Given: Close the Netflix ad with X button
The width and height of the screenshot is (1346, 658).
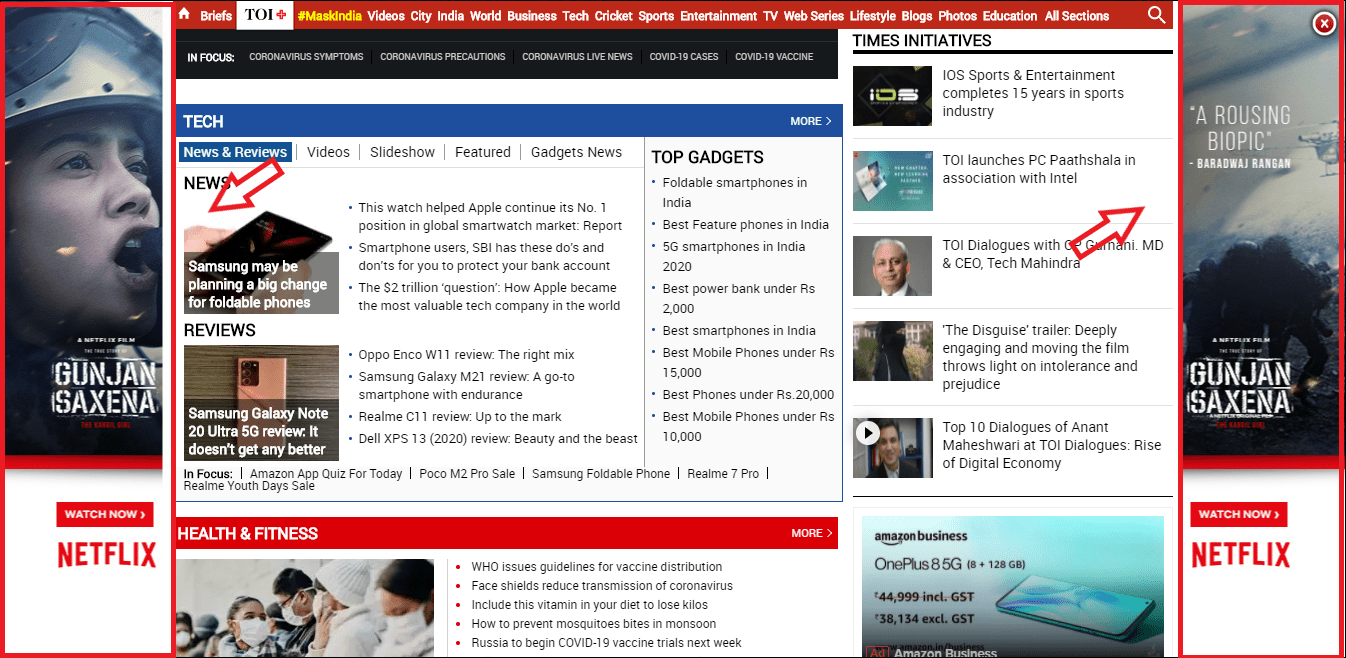Looking at the screenshot, I should coord(1323,23).
